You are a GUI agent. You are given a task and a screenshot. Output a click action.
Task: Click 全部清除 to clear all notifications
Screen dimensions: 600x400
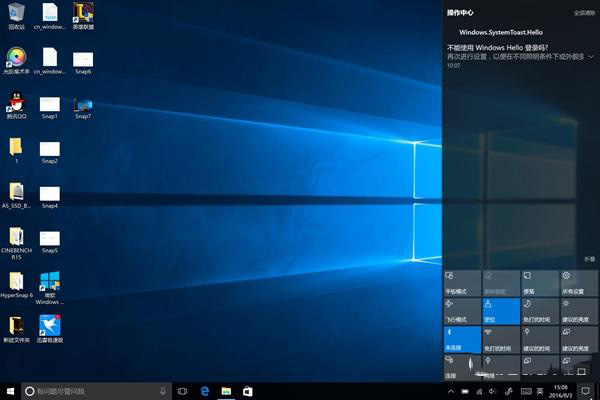click(x=584, y=13)
